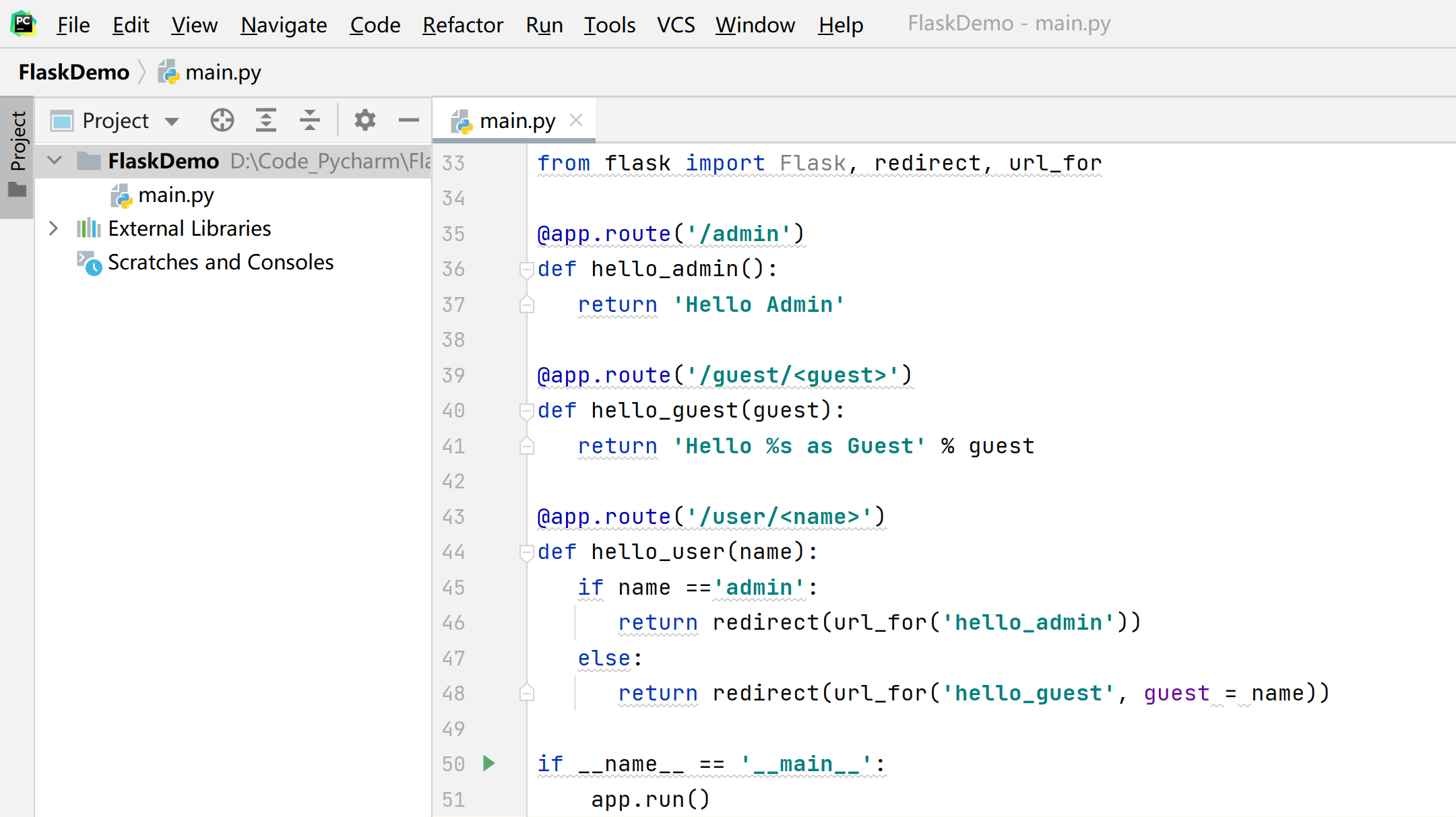Run script using green gutter arrow at line 50
The height and width of the screenshot is (817, 1456).
point(489,763)
